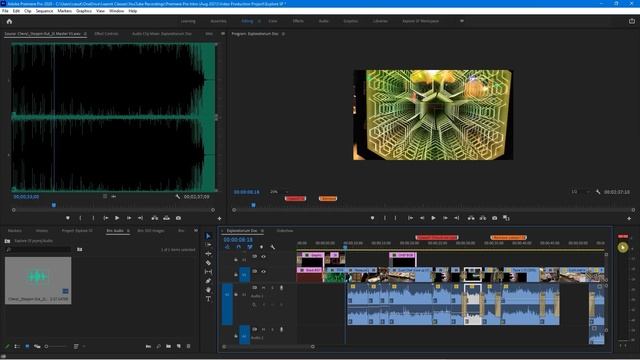Open playback resolution dropdown in Program monitor
Viewport: 640px width, 360px height.
coord(580,192)
